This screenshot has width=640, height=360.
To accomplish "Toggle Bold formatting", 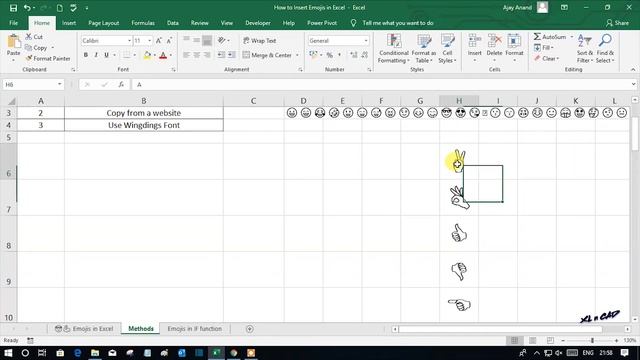I will (86, 55).
